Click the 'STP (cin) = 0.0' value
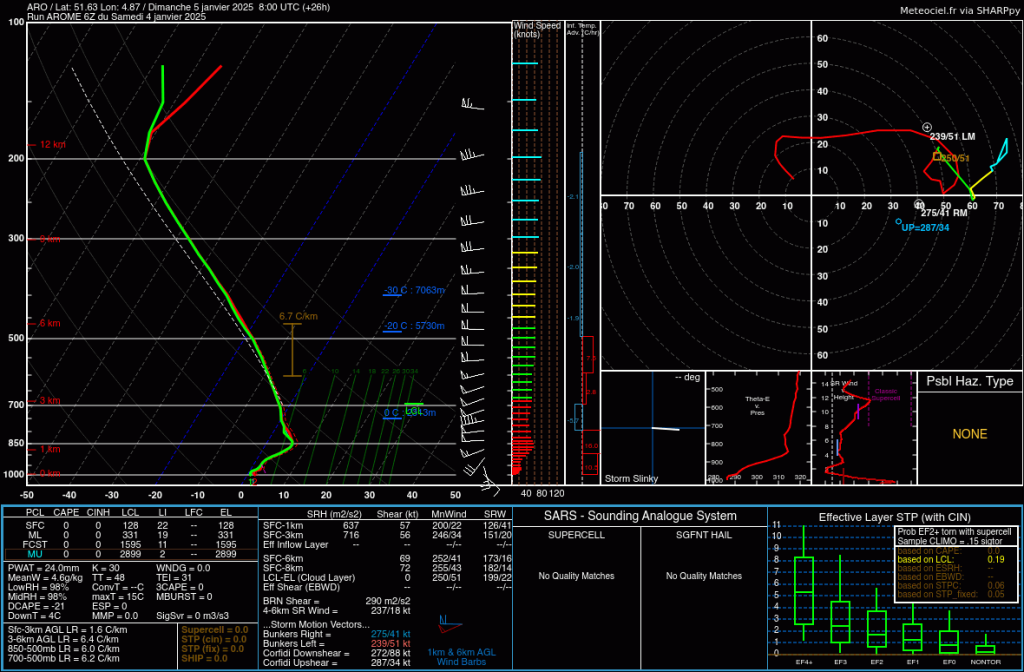Viewport: 1024px width, 672px height. click(x=215, y=639)
